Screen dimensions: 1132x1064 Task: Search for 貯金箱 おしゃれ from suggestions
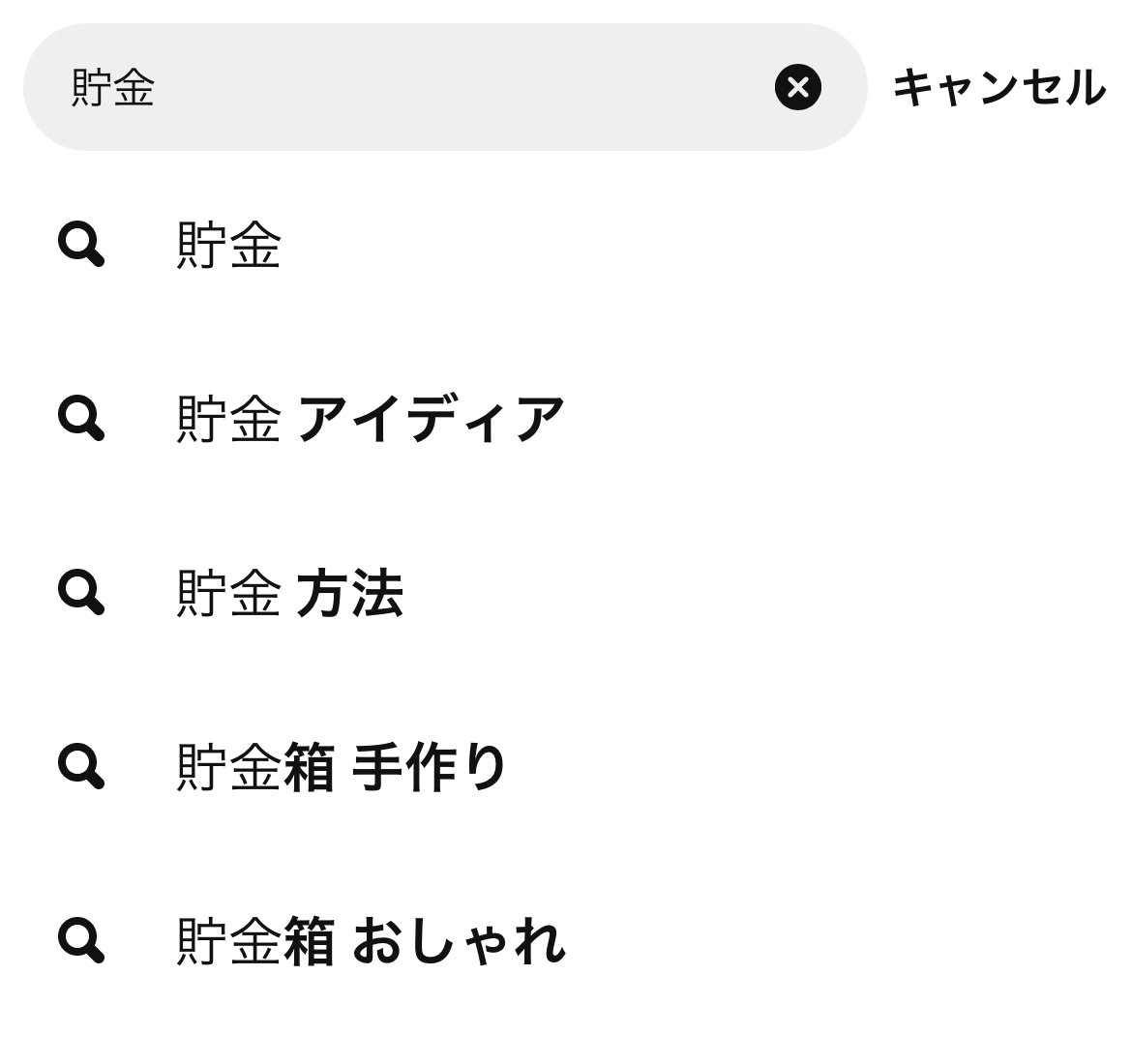pyautogui.click(x=371, y=941)
